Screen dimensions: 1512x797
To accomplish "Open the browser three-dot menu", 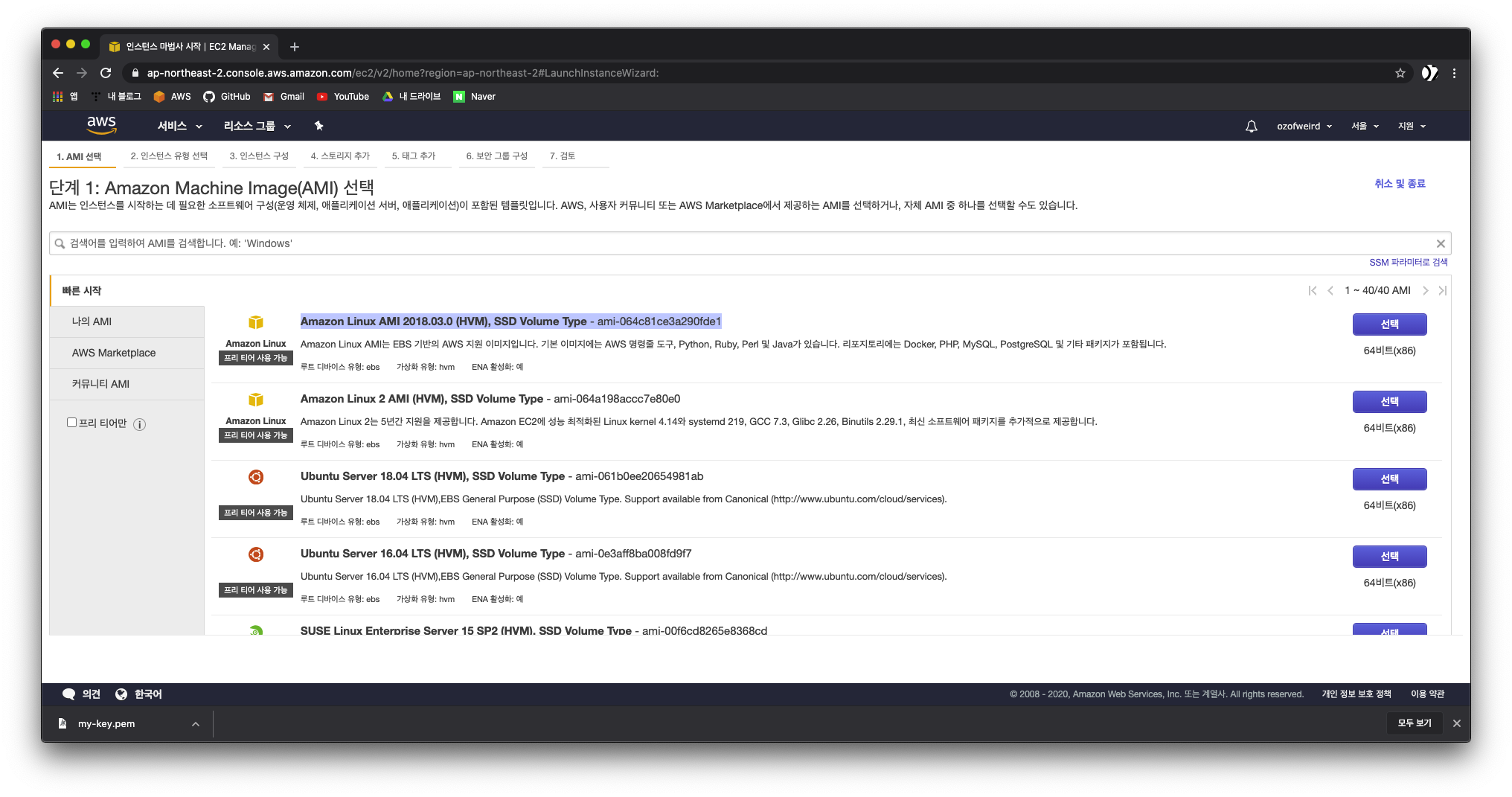I will 1454,73.
